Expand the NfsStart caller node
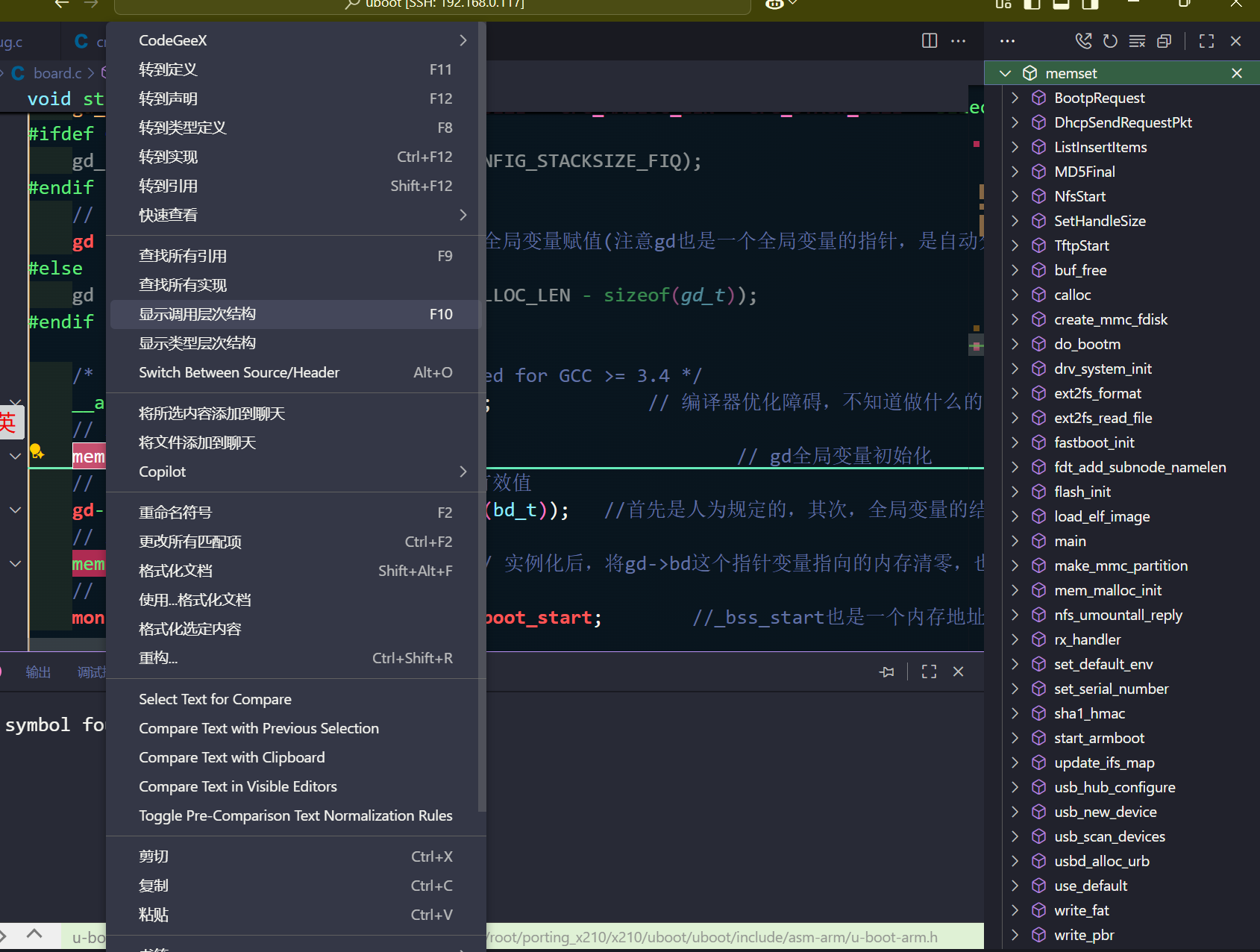 tap(1015, 196)
